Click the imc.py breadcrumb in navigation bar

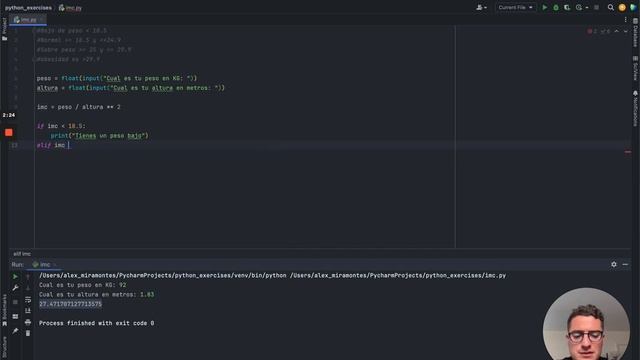tap(70, 8)
